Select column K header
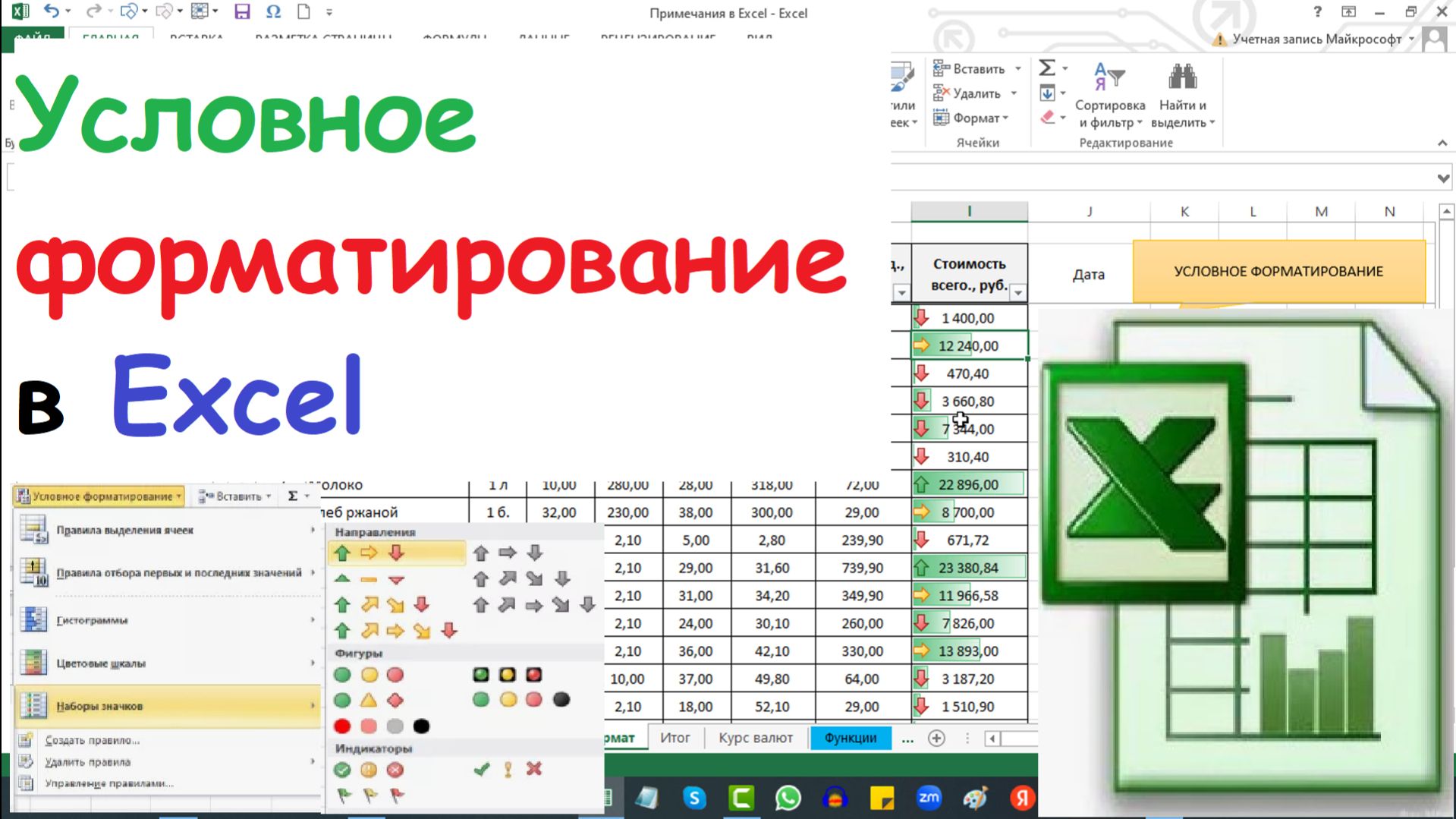 1184,212
